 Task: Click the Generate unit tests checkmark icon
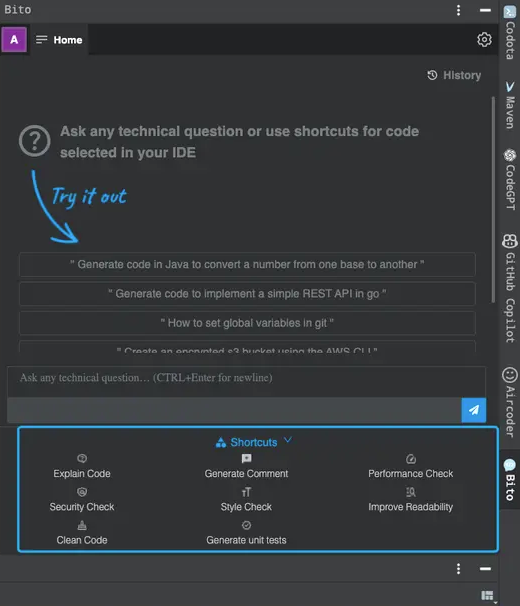246,525
